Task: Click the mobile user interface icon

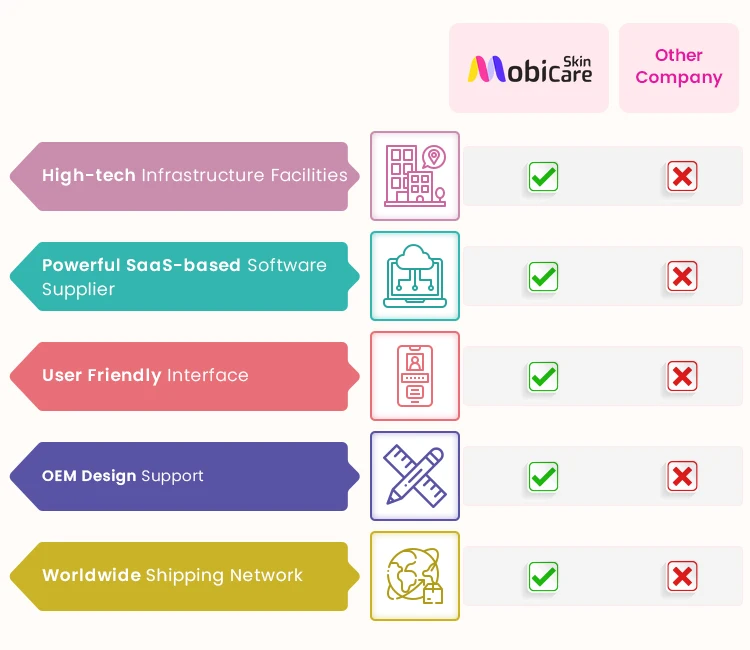Action: (415, 376)
